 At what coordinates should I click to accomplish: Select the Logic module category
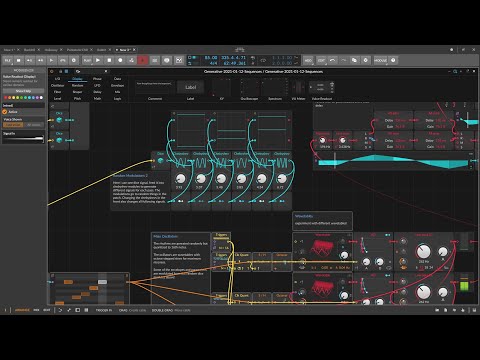[x=117, y=98]
